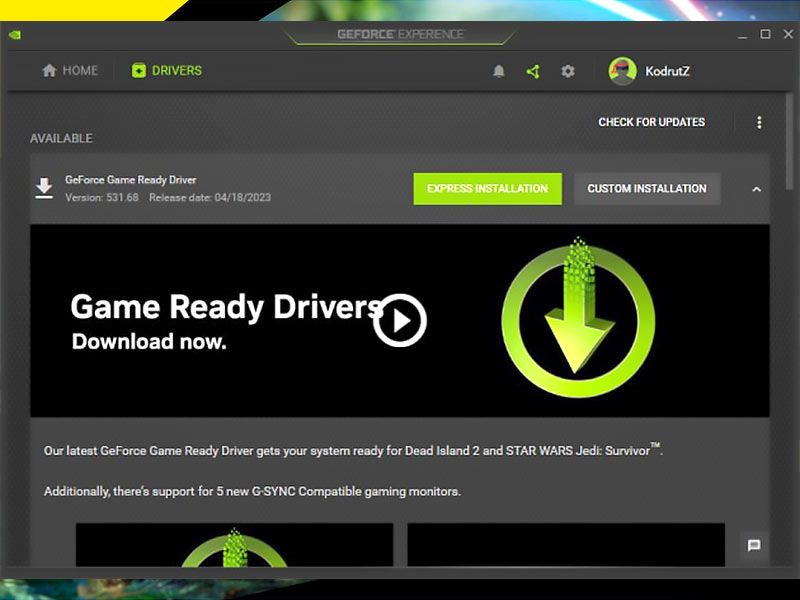
Task: Open the send feedback chat icon
Action: pyautogui.click(x=754, y=545)
